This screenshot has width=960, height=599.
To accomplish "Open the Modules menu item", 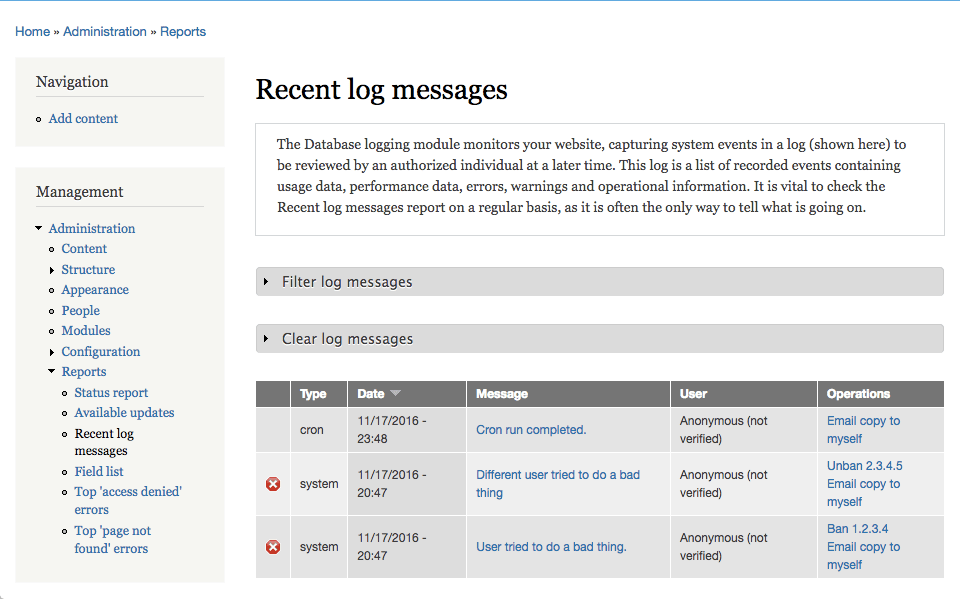I will pyautogui.click(x=86, y=331).
